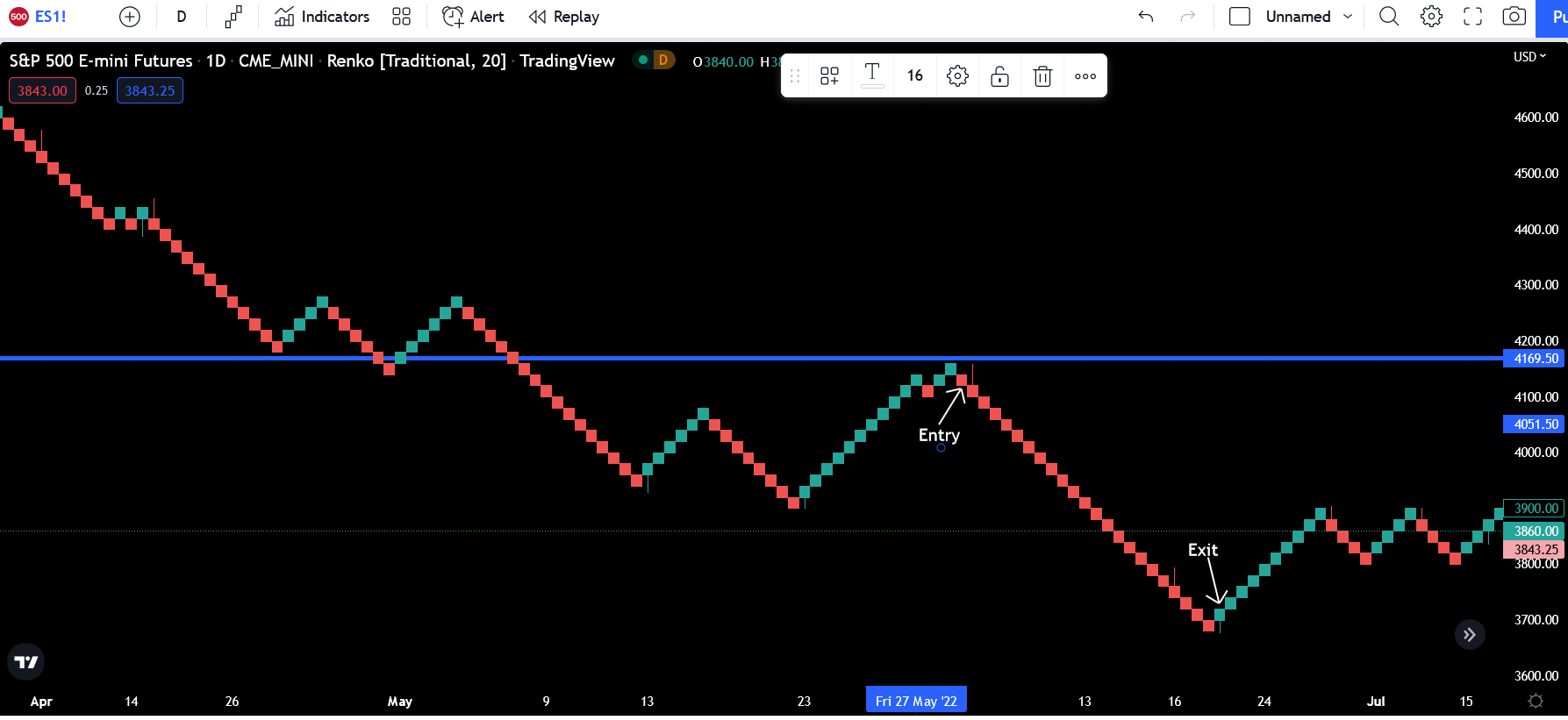Delete the selected drawing with trash icon

(x=1042, y=76)
